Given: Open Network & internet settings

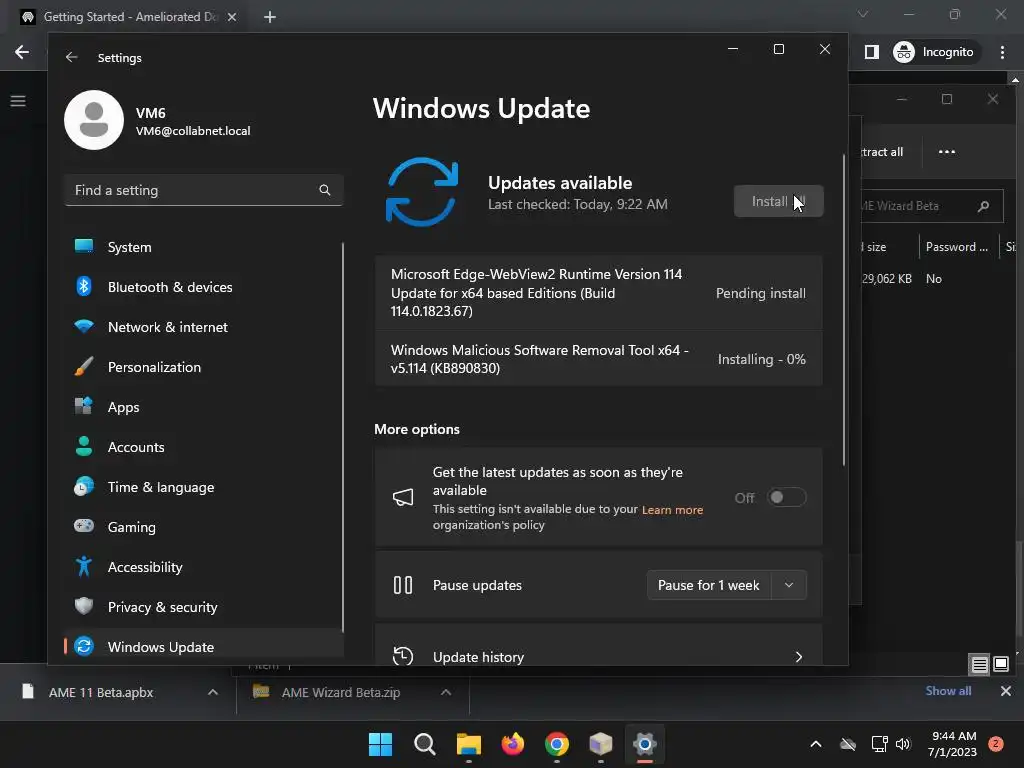Looking at the screenshot, I should tap(202, 327).
